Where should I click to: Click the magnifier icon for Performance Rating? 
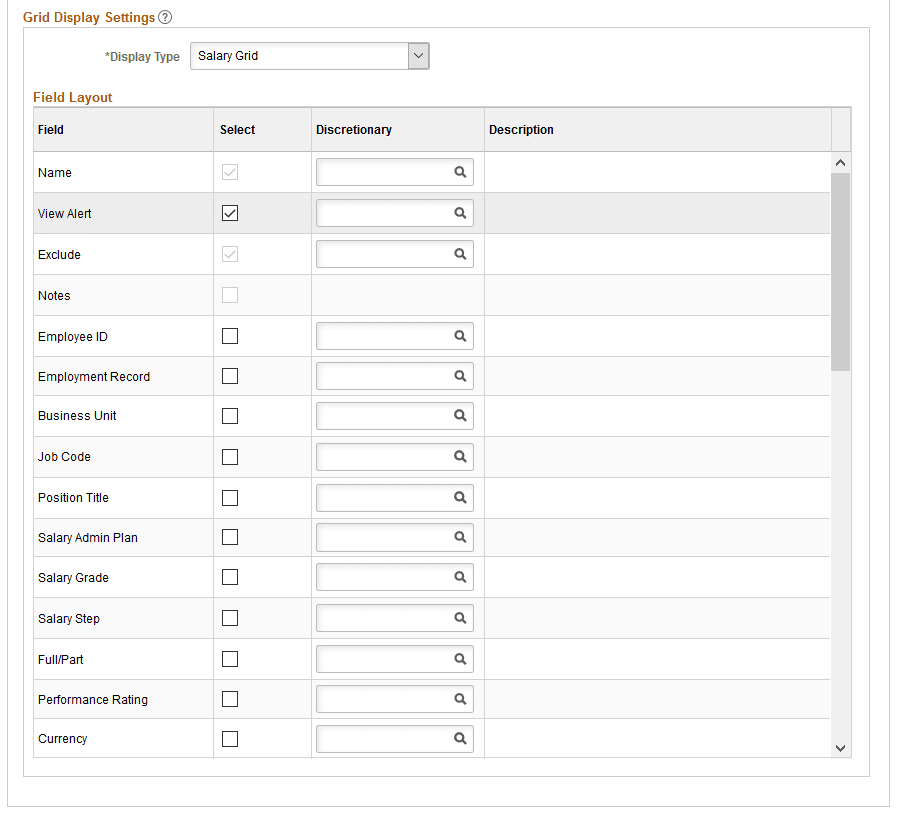(x=460, y=698)
